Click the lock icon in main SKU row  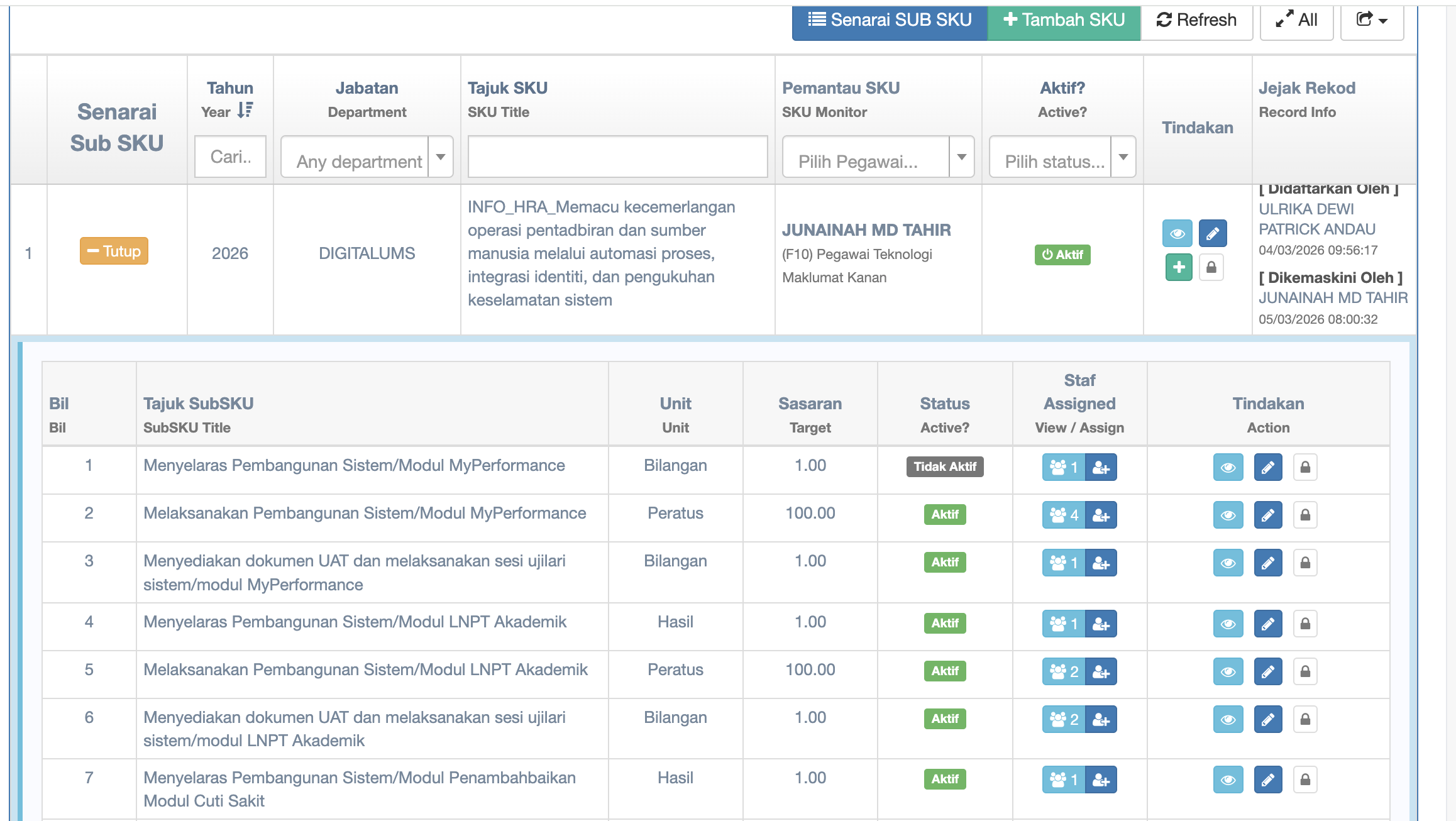[x=1211, y=267]
